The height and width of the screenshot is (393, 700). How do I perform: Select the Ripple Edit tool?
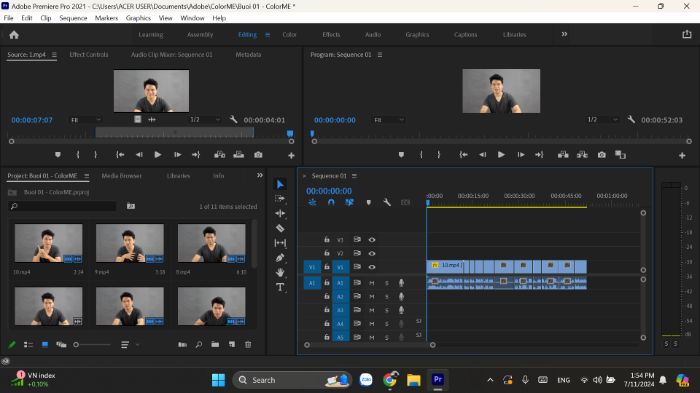pyautogui.click(x=280, y=213)
